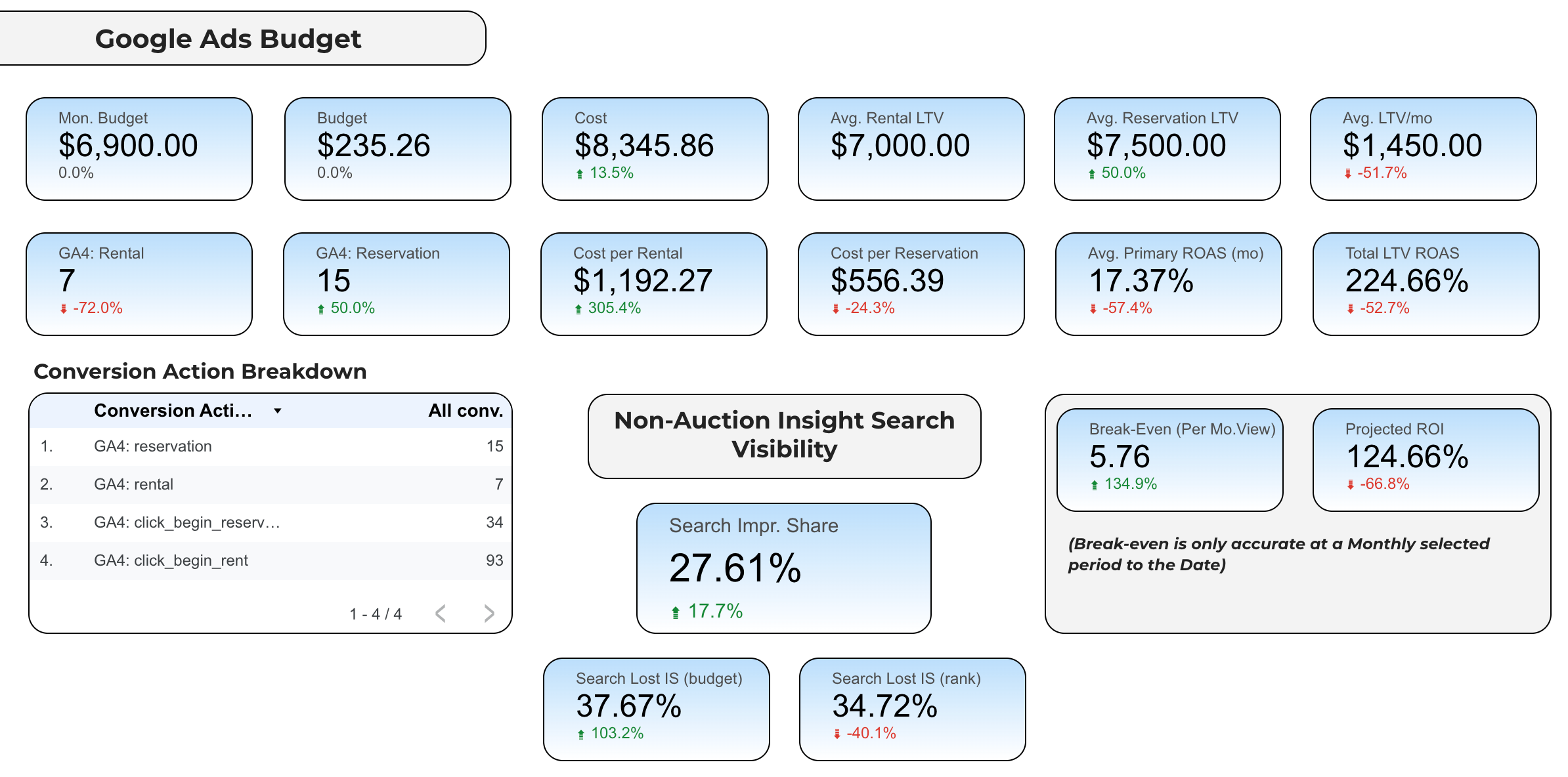Viewport: 1568px width, 777px height.
Task: Select the Mon. Budget scorecard
Action: click(139, 149)
